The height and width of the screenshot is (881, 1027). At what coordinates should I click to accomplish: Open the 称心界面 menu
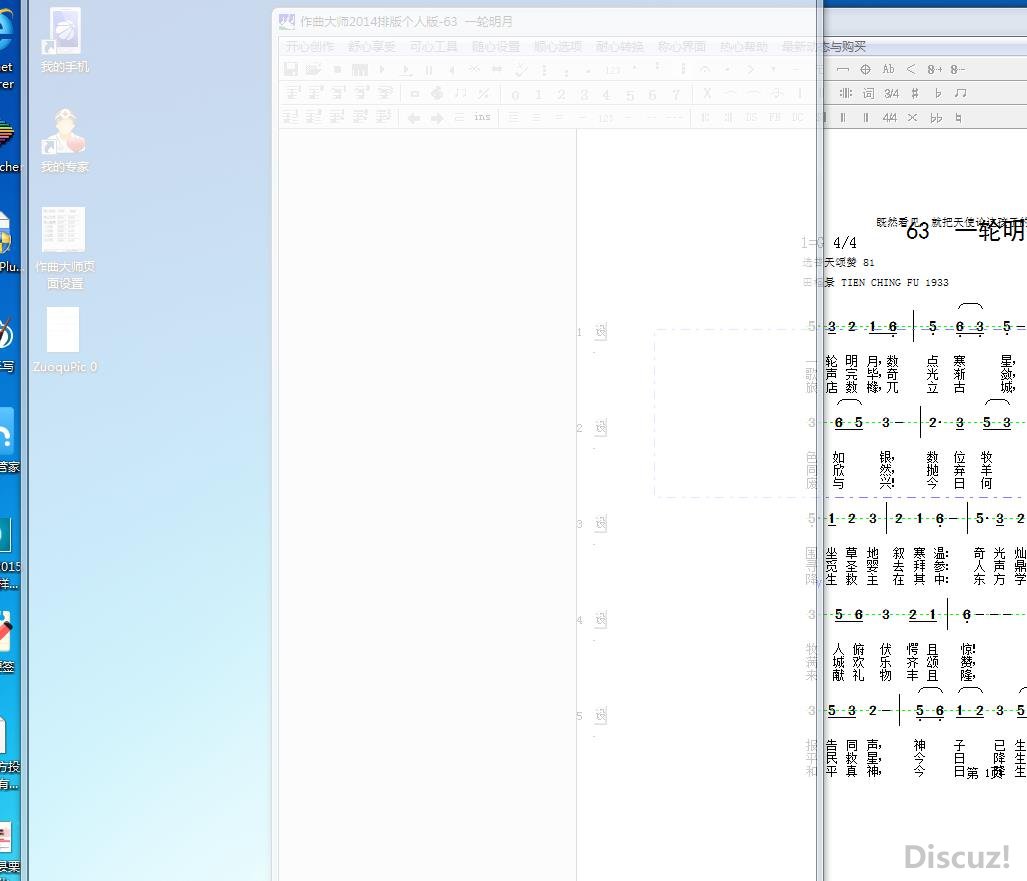coord(682,47)
